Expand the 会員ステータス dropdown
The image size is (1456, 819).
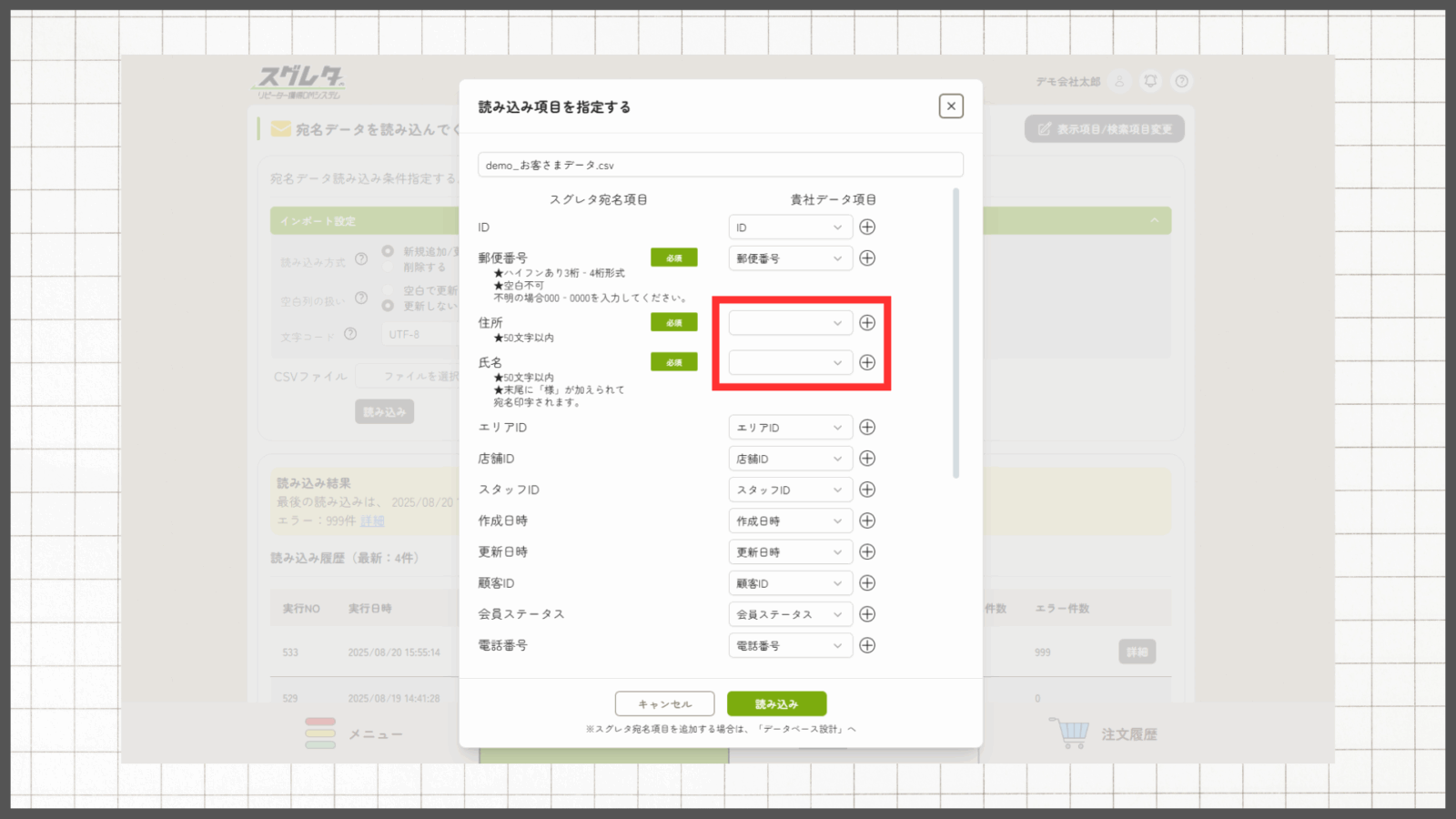(x=790, y=614)
